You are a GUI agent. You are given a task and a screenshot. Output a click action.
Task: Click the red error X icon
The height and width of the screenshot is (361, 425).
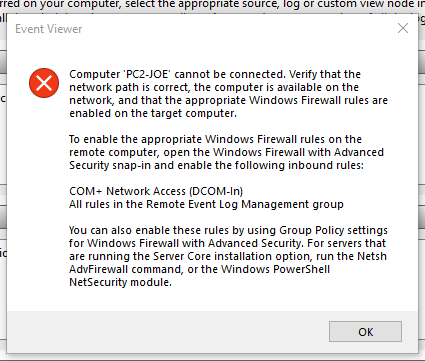coord(44,83)
